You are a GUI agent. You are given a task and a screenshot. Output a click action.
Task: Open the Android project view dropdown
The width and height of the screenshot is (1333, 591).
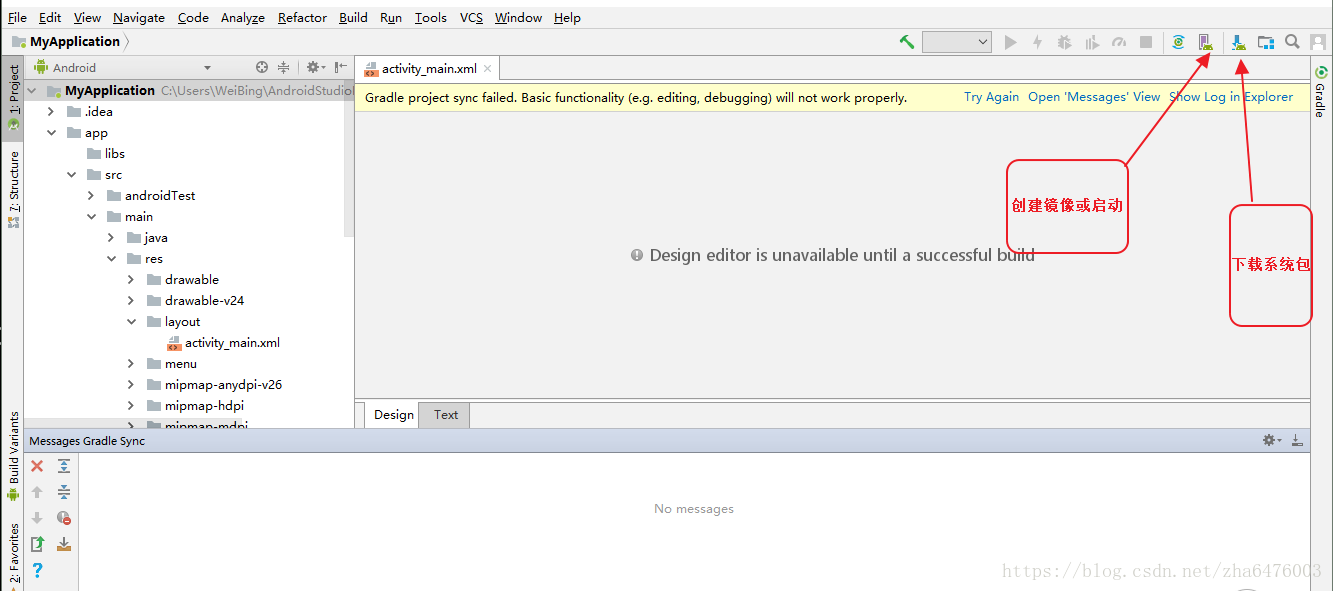[207, 68]
